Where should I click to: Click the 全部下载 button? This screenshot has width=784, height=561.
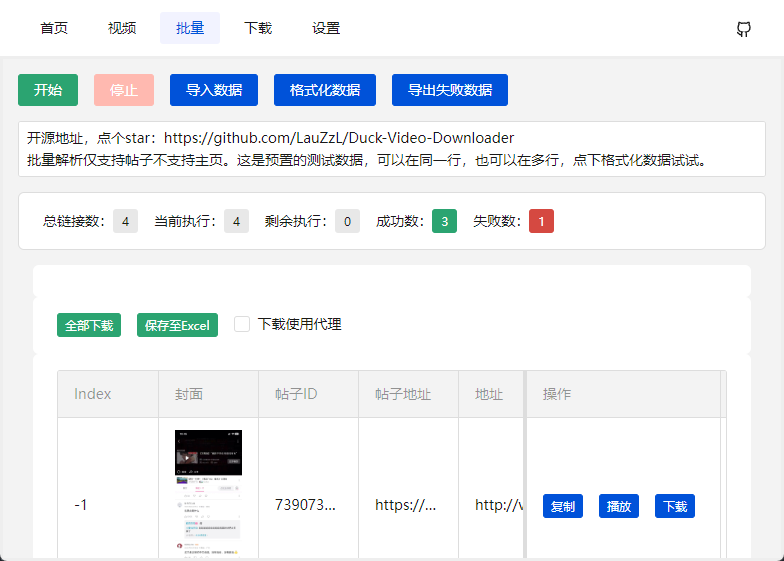89,325
